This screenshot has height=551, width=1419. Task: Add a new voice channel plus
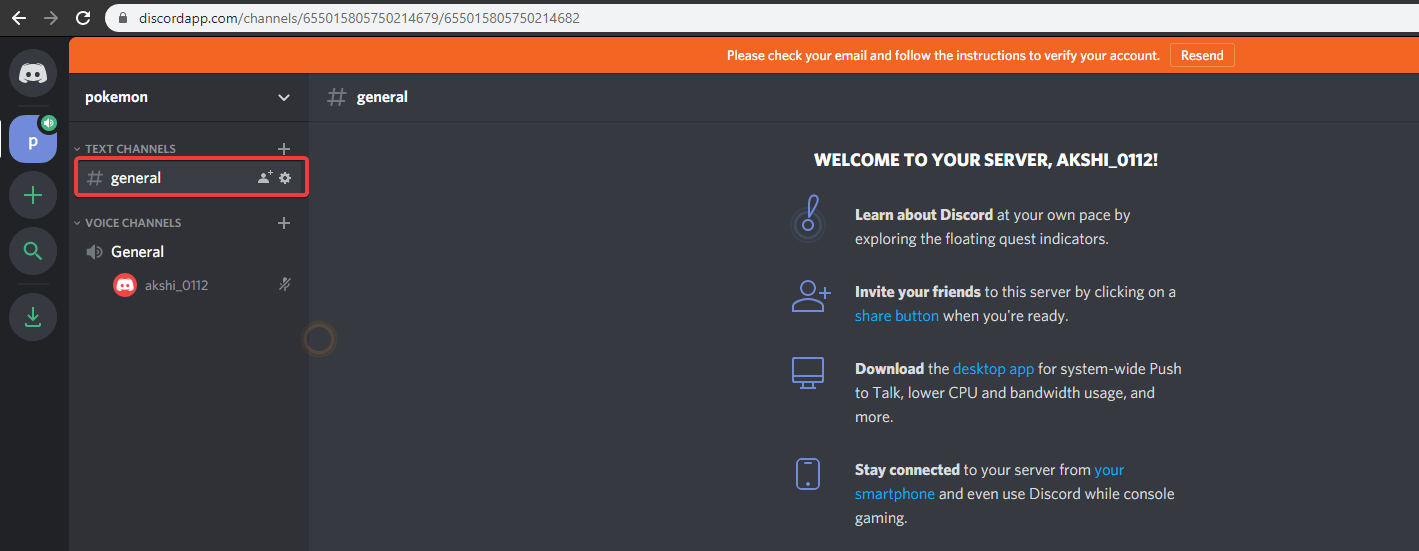point(284,223)
